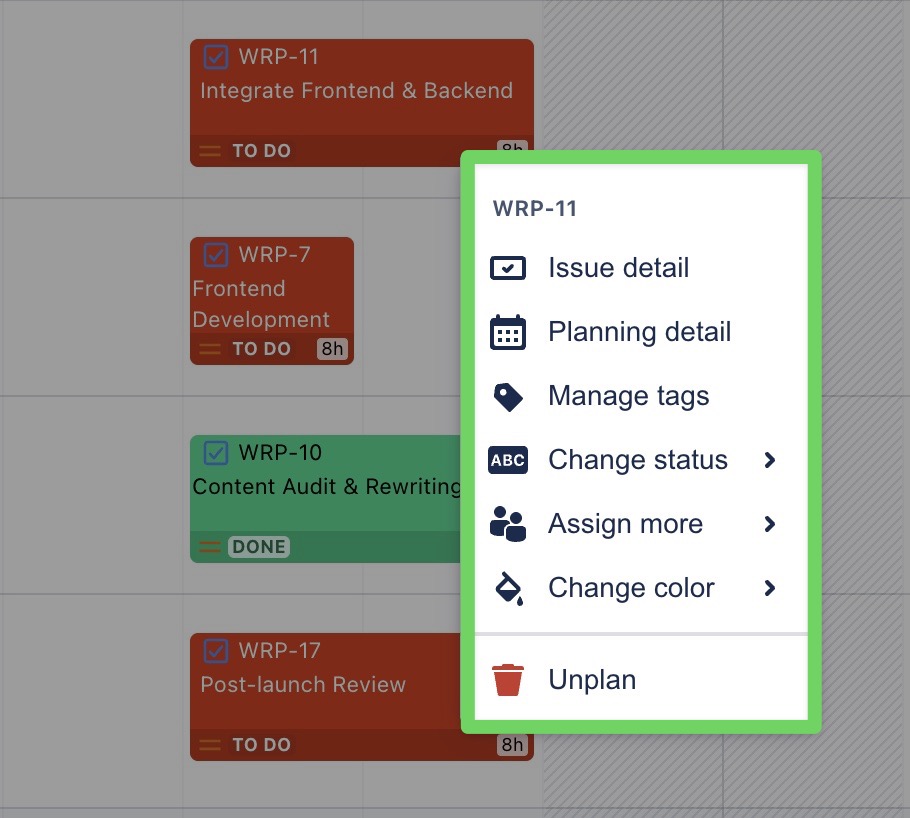Toggle the WRP-7 task checkbox
The width and height of the screenshot is (910, 818).
click(216, 255)
